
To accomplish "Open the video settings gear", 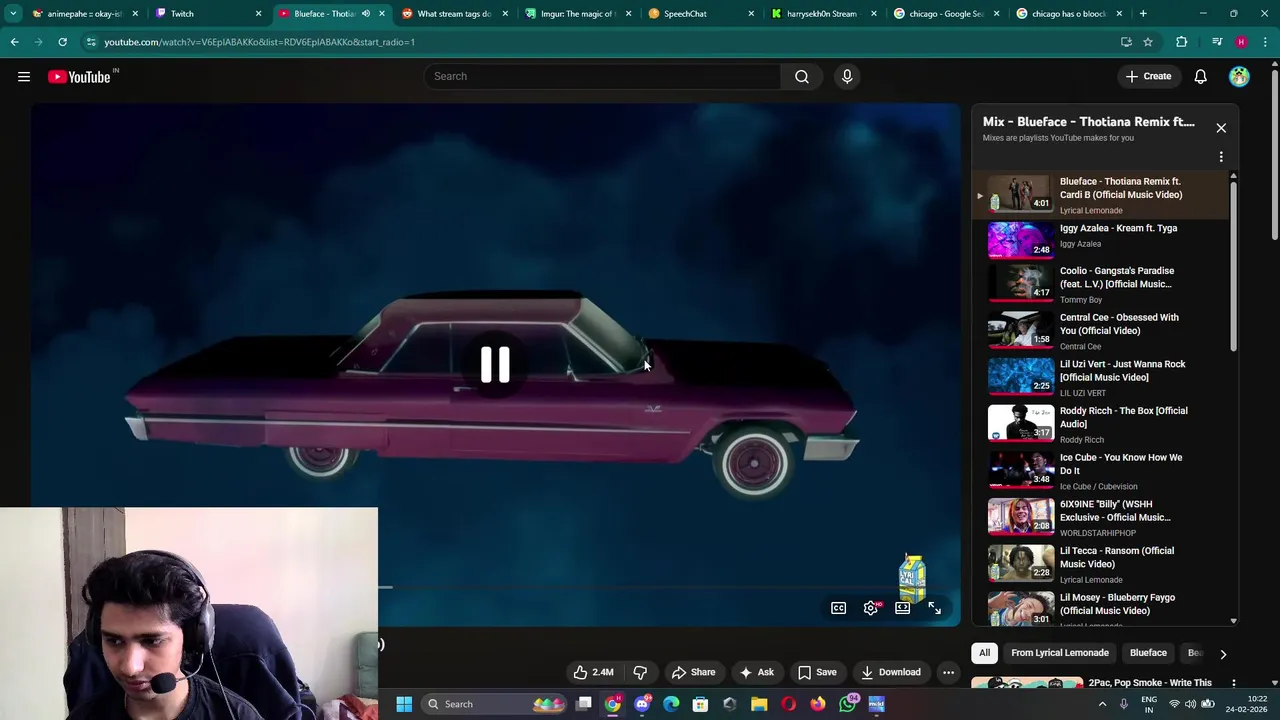I will [871, 608].
